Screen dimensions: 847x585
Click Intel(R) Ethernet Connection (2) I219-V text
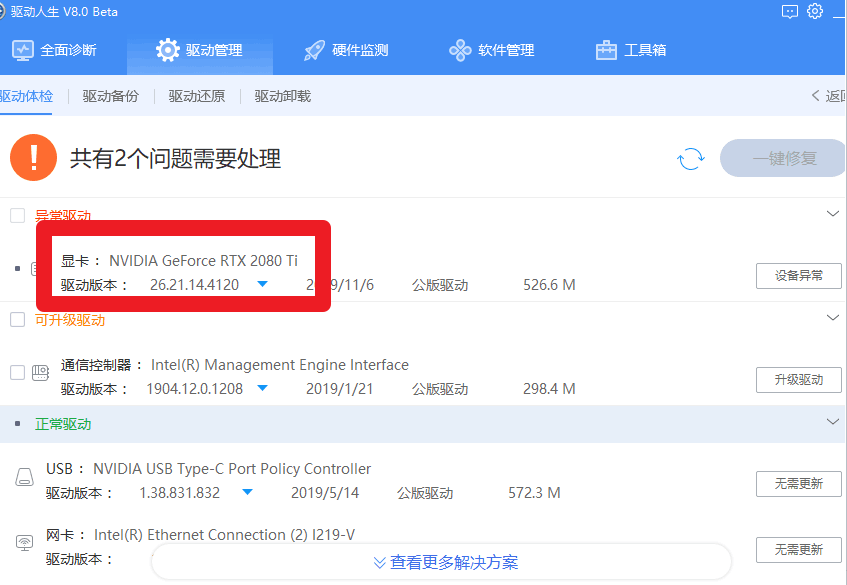pyautogui.click(x=225, y=535)
